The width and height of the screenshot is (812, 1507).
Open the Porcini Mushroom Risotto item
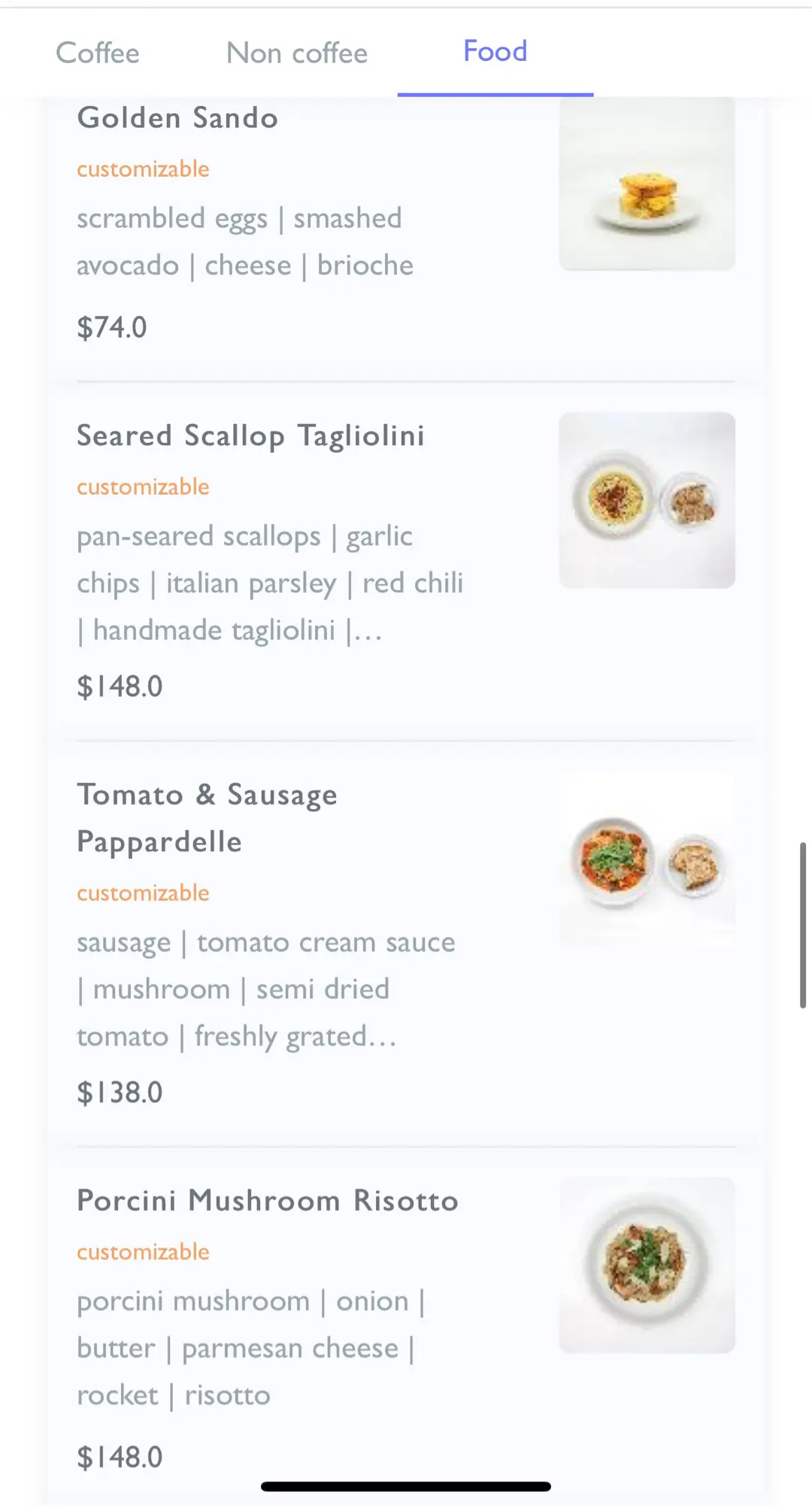pos(268,1201)
